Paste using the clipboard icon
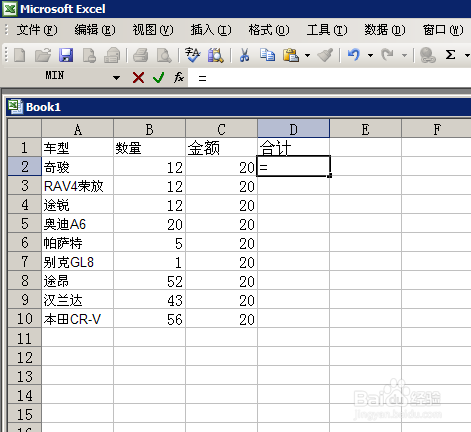The width and height of the screenshot is (471, 432). 291,55
